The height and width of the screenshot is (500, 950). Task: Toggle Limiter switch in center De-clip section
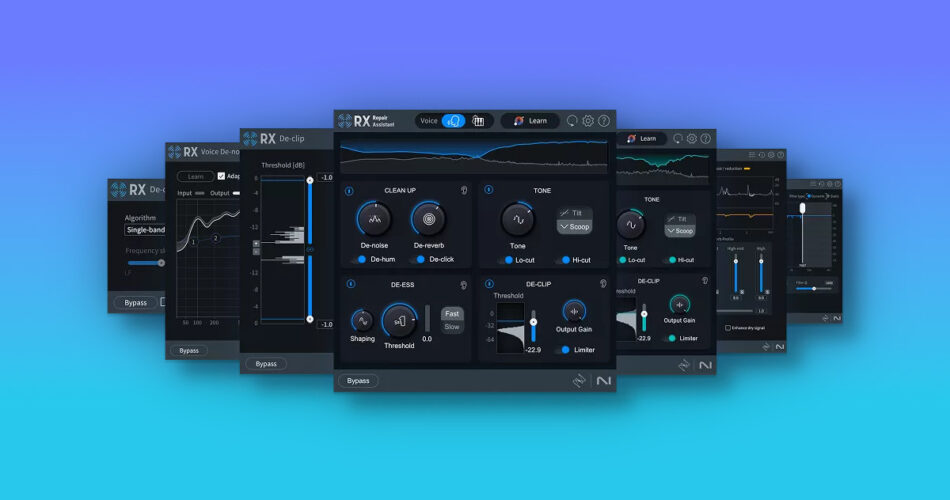point(565,350)
